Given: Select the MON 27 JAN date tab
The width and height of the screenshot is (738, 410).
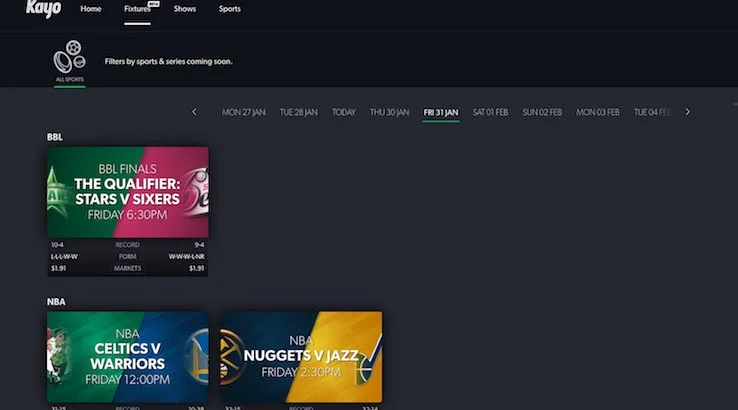Looking at the screenshot, I should [243, 112].
